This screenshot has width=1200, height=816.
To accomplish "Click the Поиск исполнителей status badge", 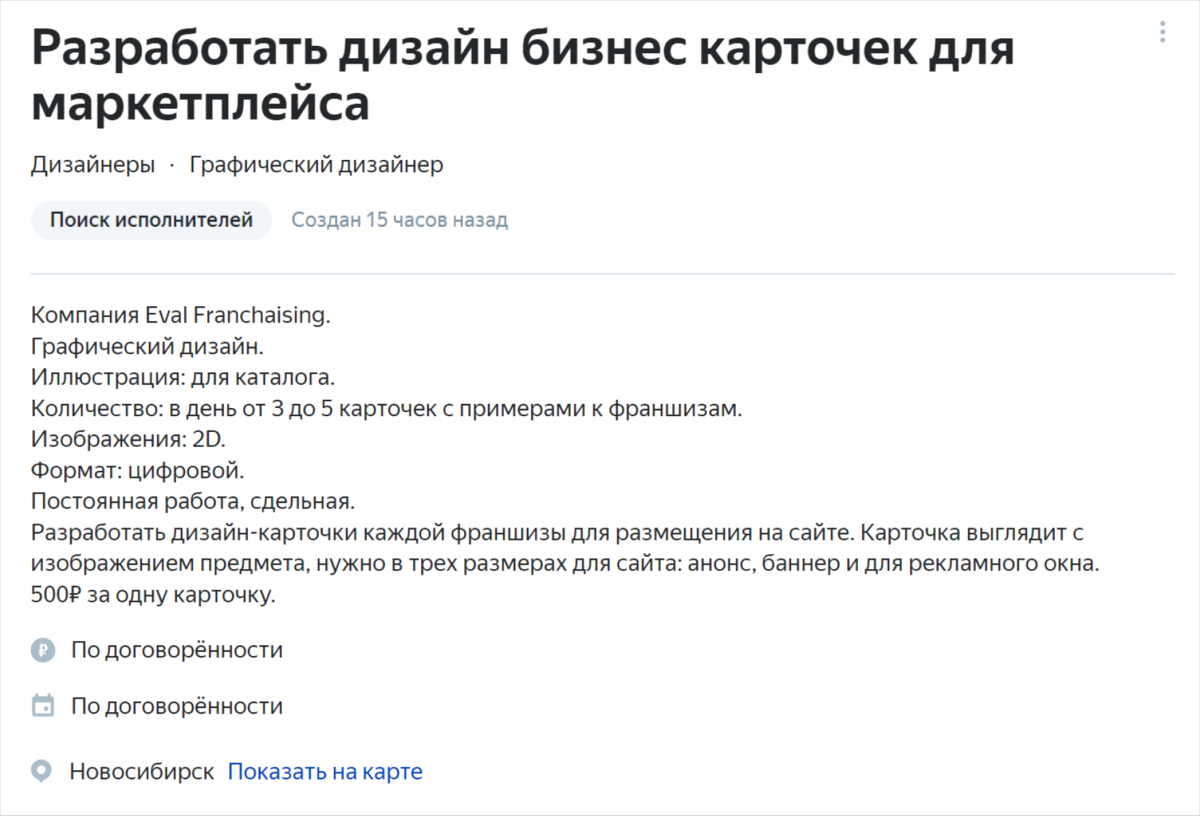I will (x=151, y=220).
